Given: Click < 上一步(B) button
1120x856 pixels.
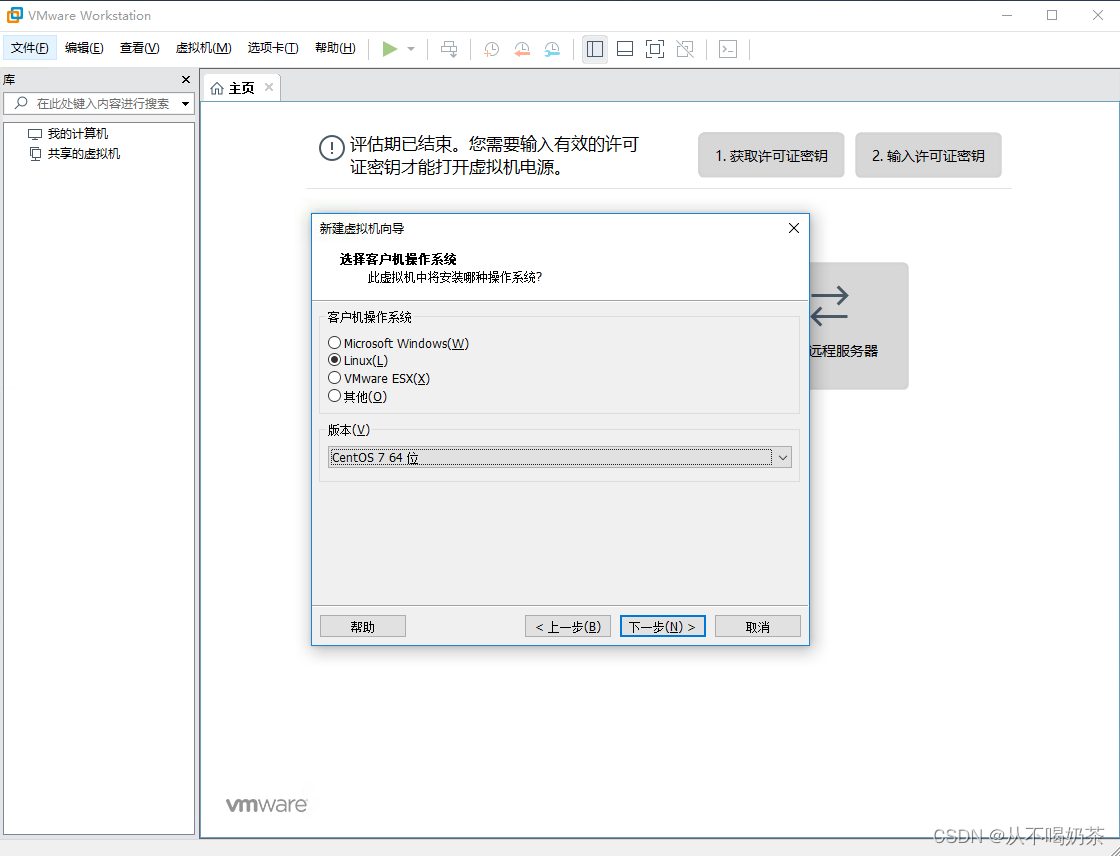Looking at the screenshot, I should tap(568, 627).
